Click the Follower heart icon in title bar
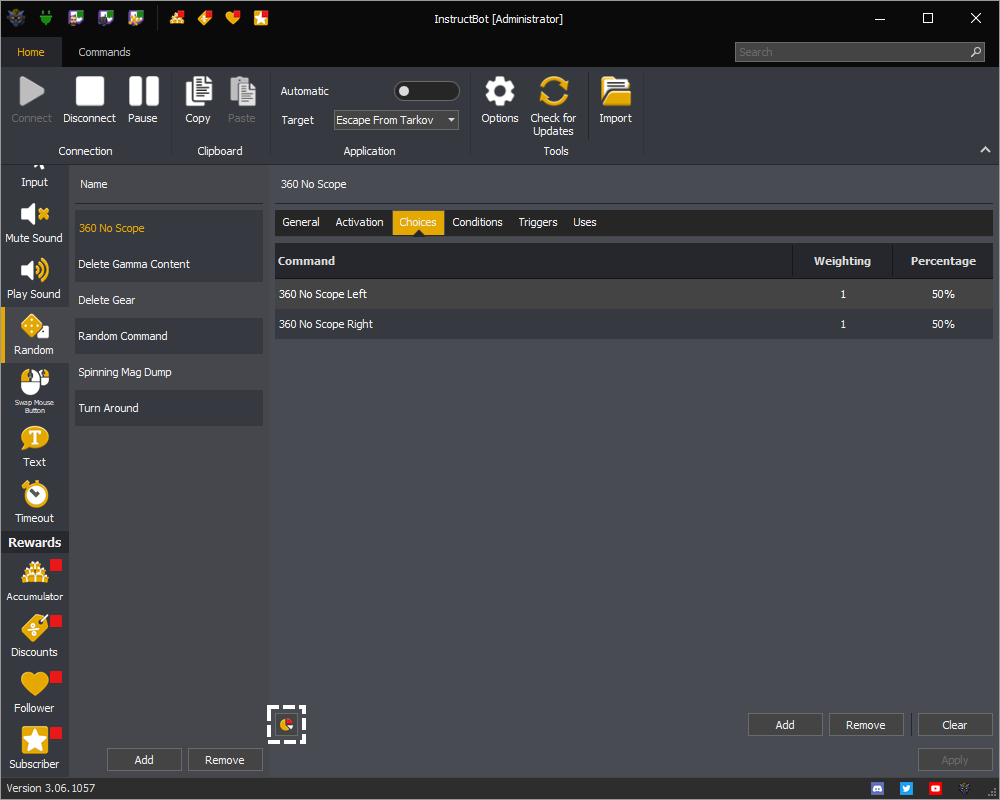Image resolution: width=1000 pixels, height=800 pixels. [x=233, y=18]
